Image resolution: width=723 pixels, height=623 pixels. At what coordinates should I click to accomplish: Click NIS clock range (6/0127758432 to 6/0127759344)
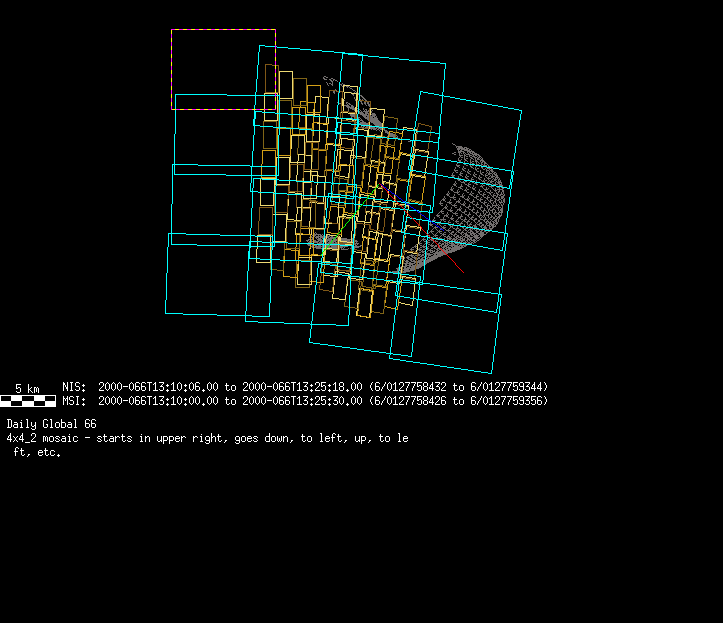458,387
